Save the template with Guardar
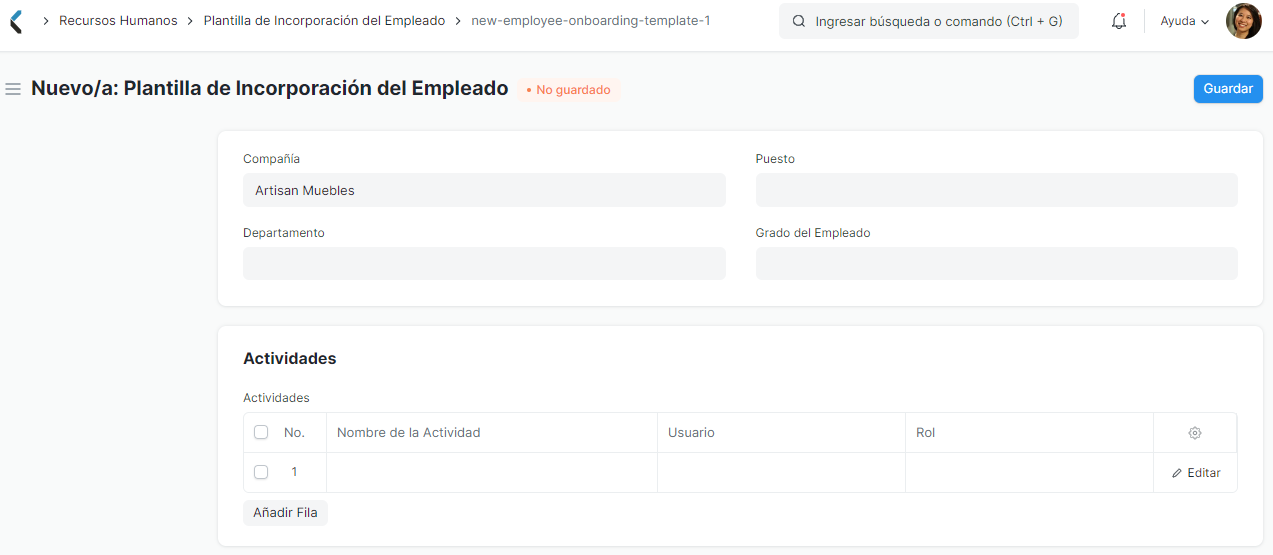 [1228, 89]
